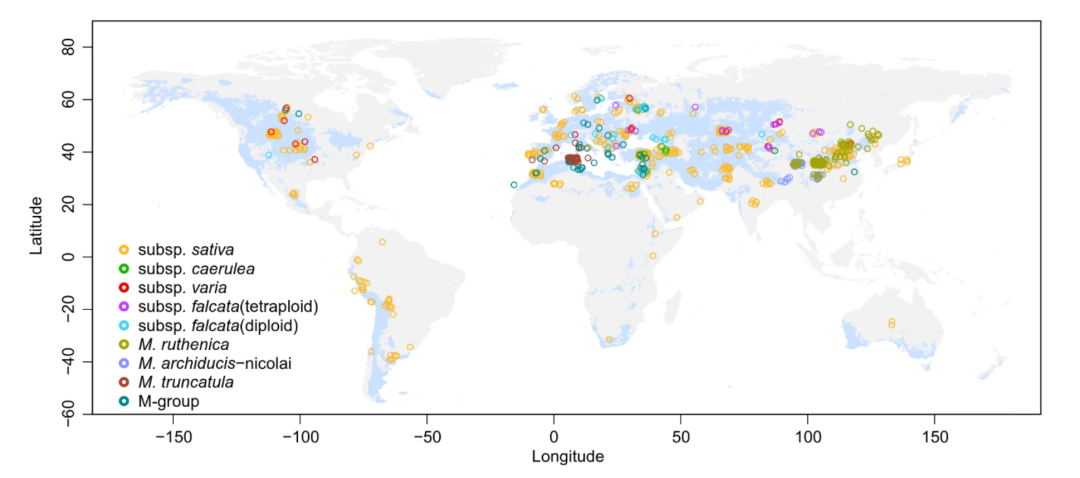Click the lavender archiducis-nicolai legend circle
Screen dimensions: 1080x478
coord(124,363)
